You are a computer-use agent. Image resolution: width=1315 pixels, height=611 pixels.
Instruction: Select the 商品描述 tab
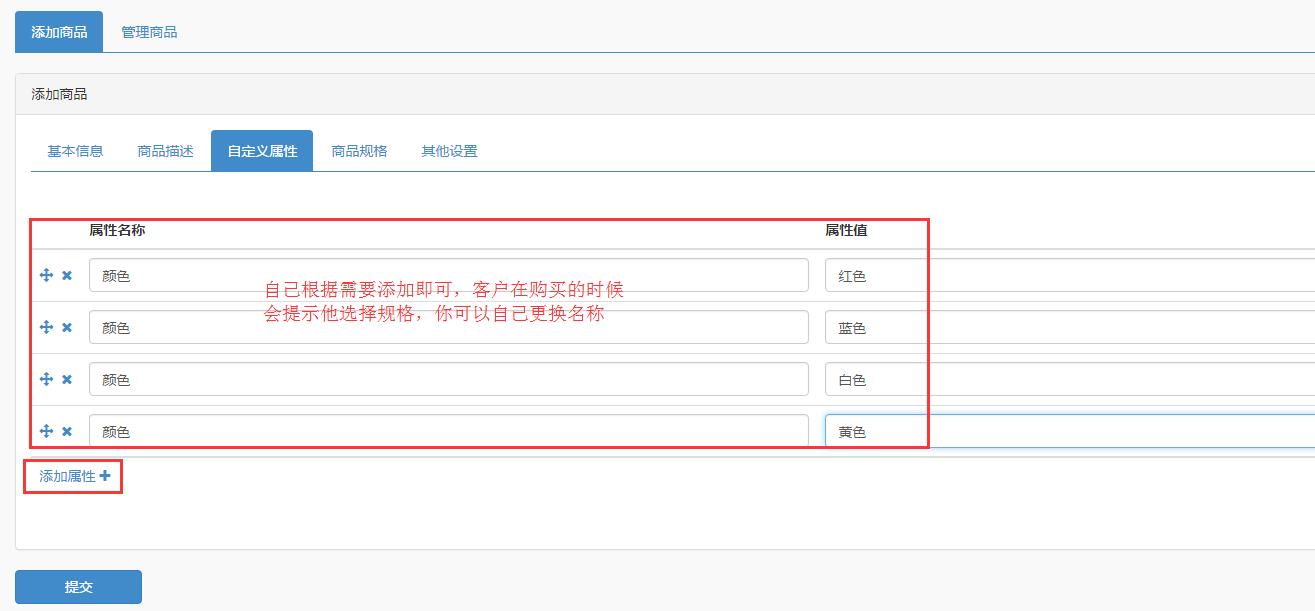(163, 149)
